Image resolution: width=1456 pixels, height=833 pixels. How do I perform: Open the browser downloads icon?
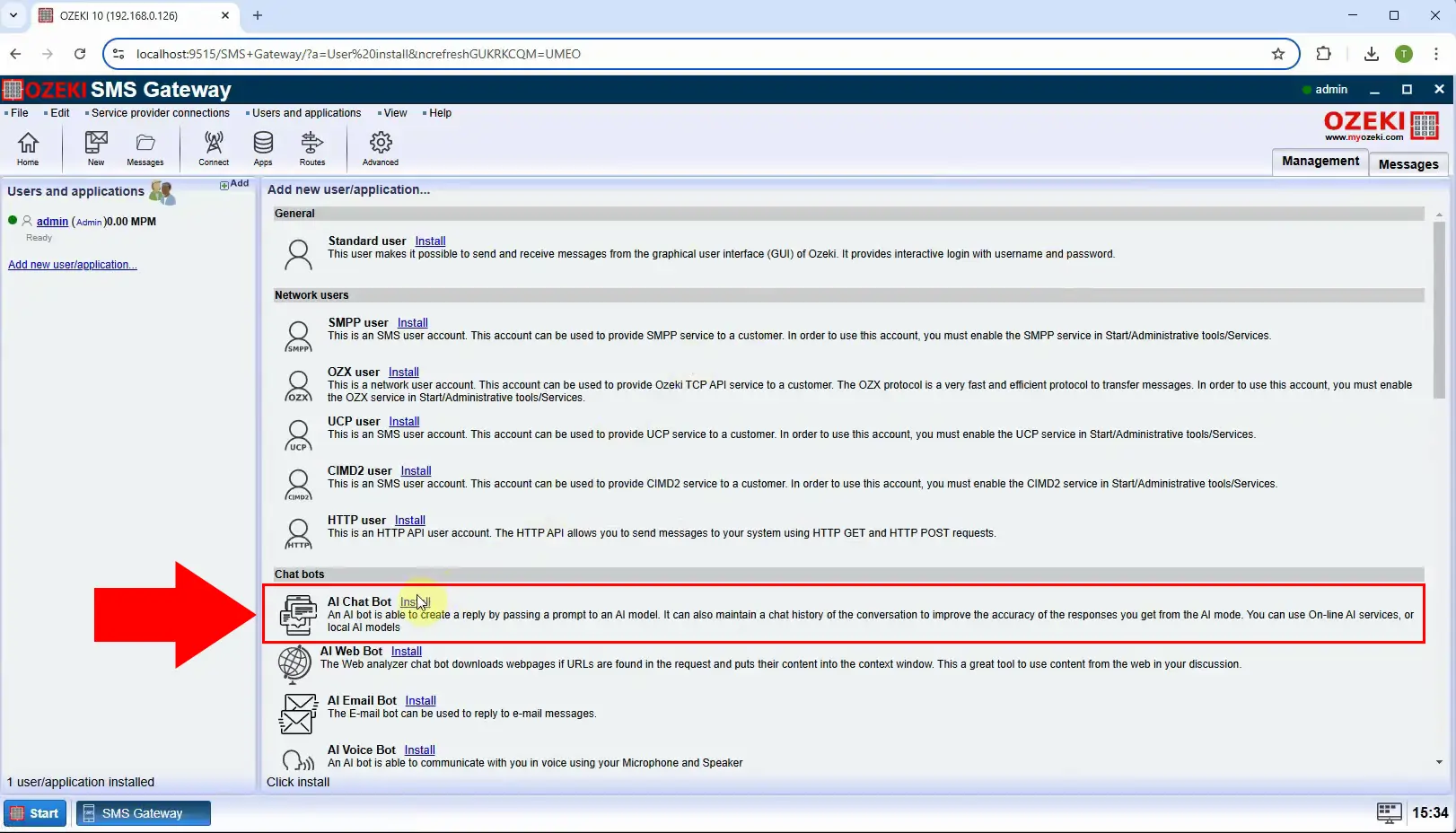1371,54
